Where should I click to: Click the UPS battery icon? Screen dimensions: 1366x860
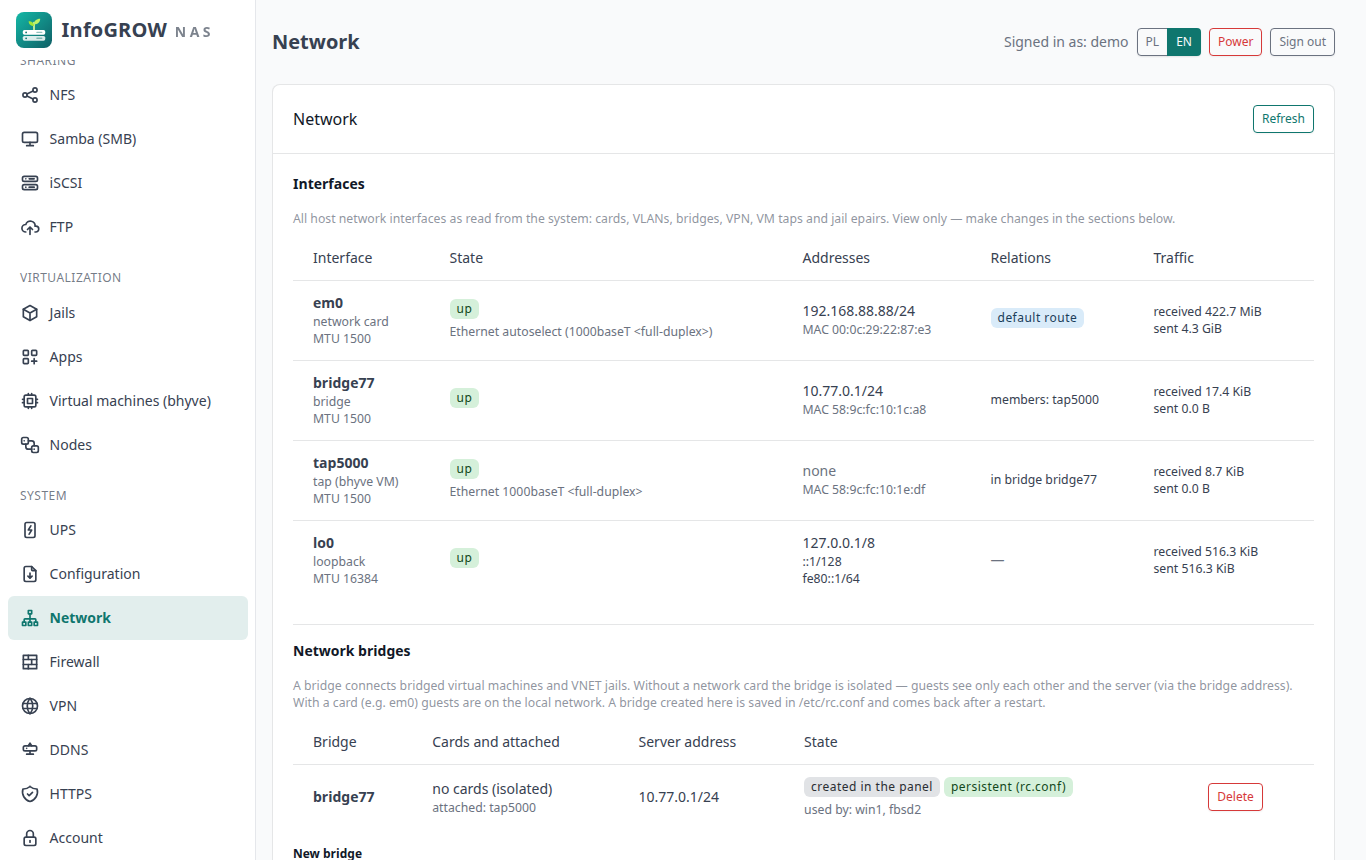pyautogui.click(x=30, y=530)
